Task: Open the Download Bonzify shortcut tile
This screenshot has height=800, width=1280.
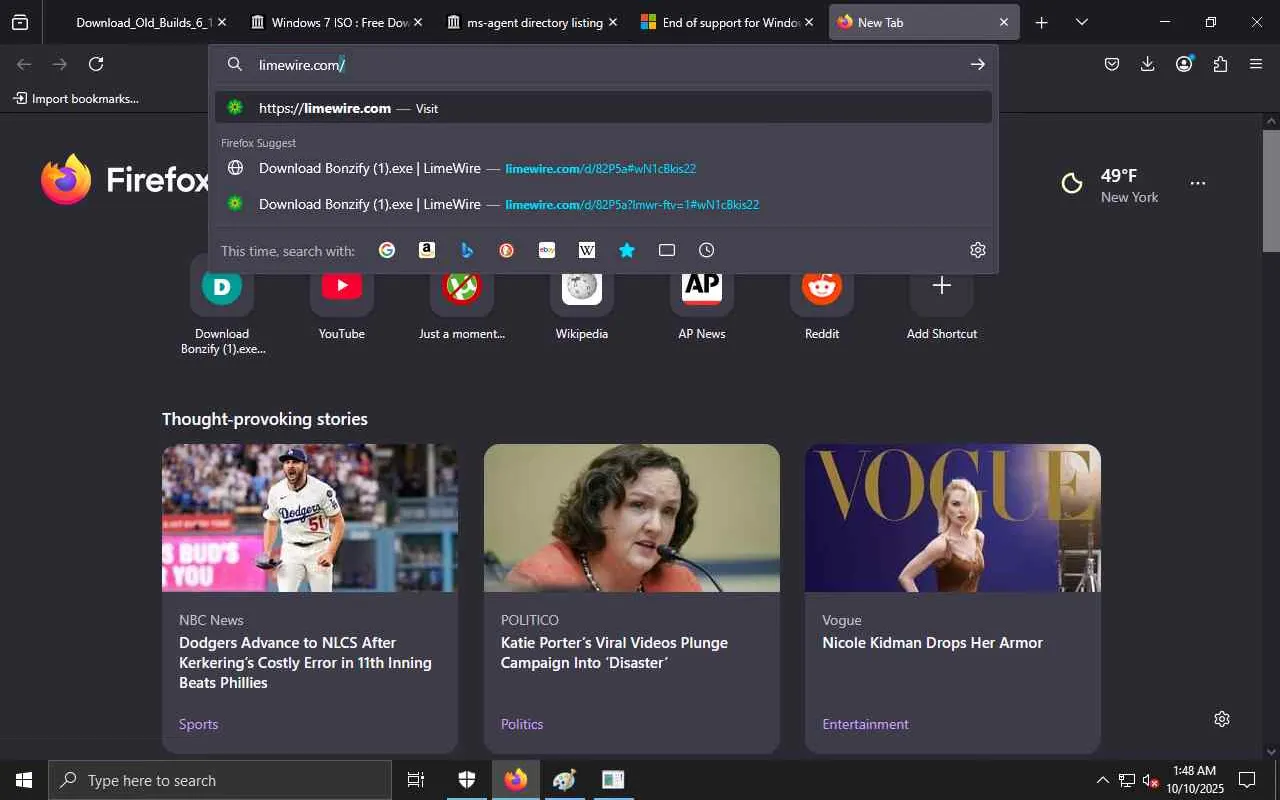Action: tap(222, 305)
